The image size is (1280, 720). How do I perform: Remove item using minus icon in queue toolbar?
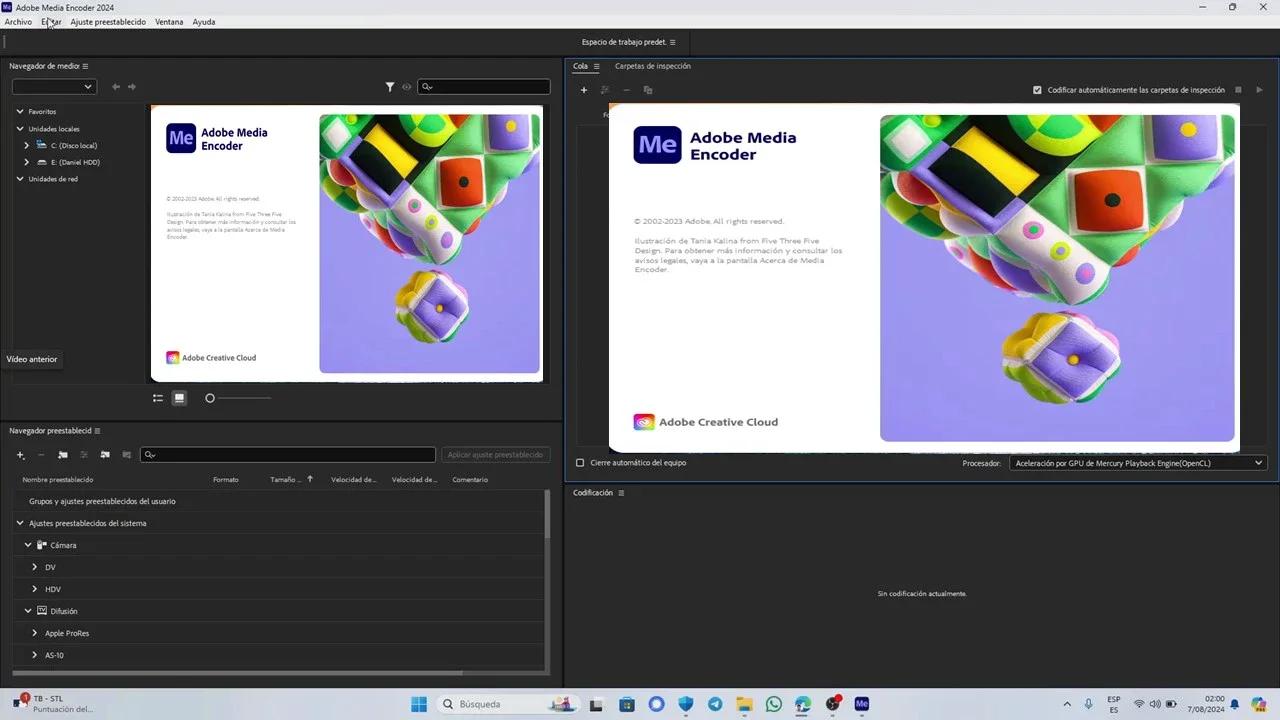coord(626,89)
